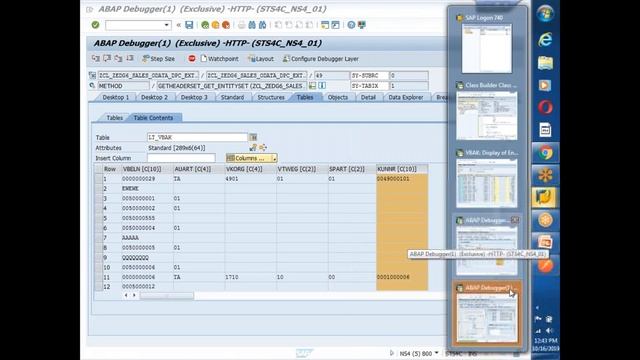Click the Print icon in standard toolbar
Screen dimensions: 640x360
pyautogui.click(x=242, y=25)
